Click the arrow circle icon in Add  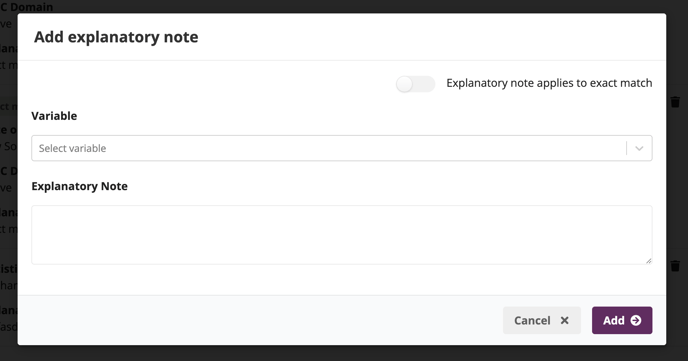click(636, 321)
